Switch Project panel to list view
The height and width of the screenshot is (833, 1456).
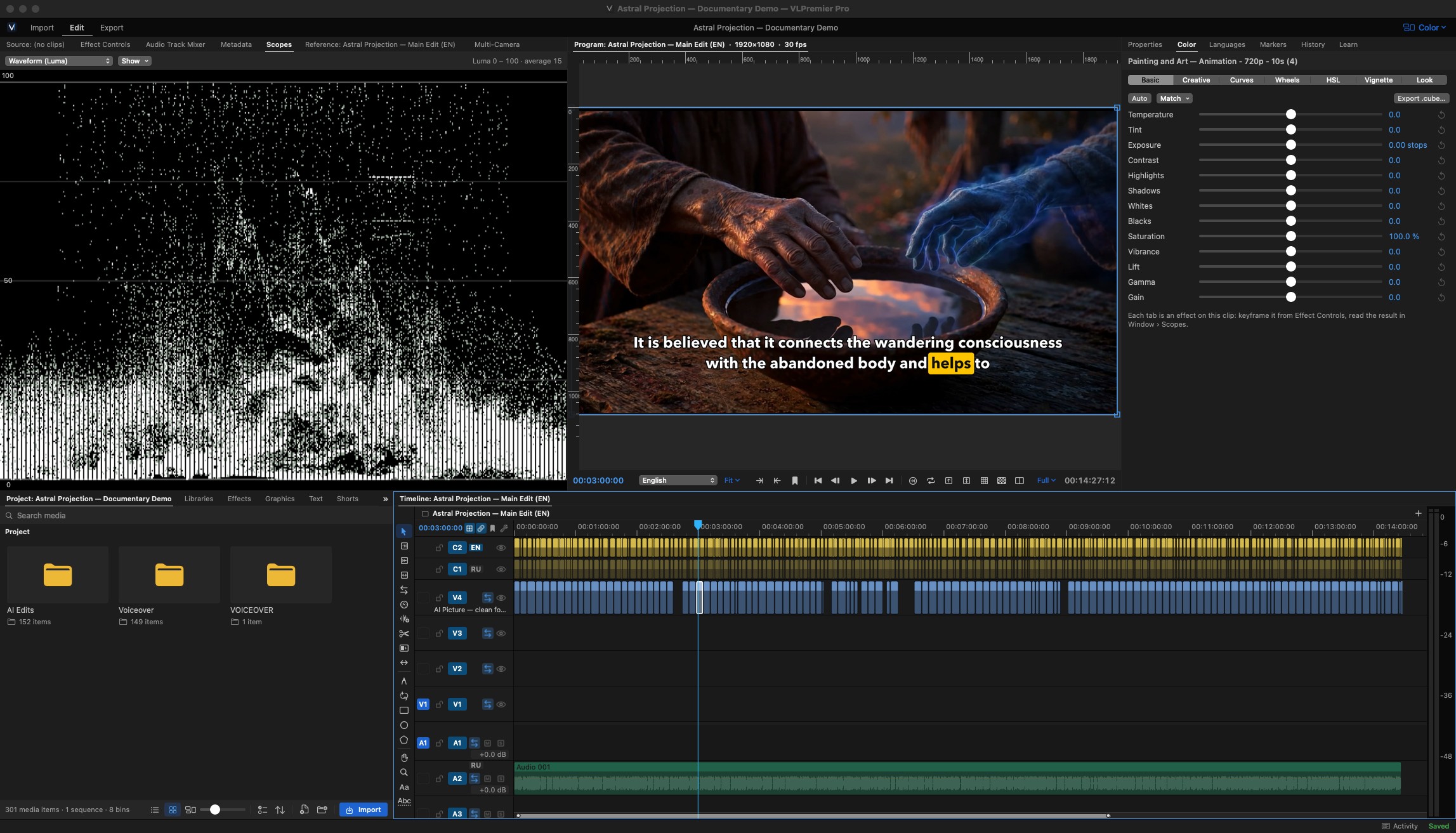(154, 810)
